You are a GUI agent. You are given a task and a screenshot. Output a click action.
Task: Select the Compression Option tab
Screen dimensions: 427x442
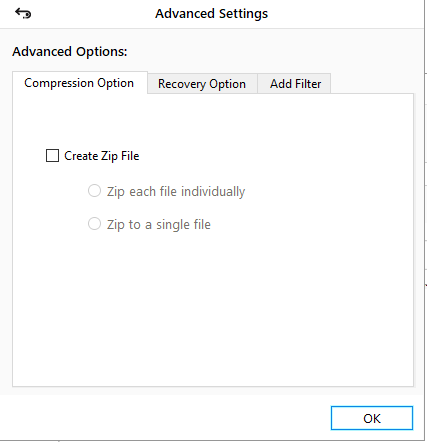click(79, 83)
